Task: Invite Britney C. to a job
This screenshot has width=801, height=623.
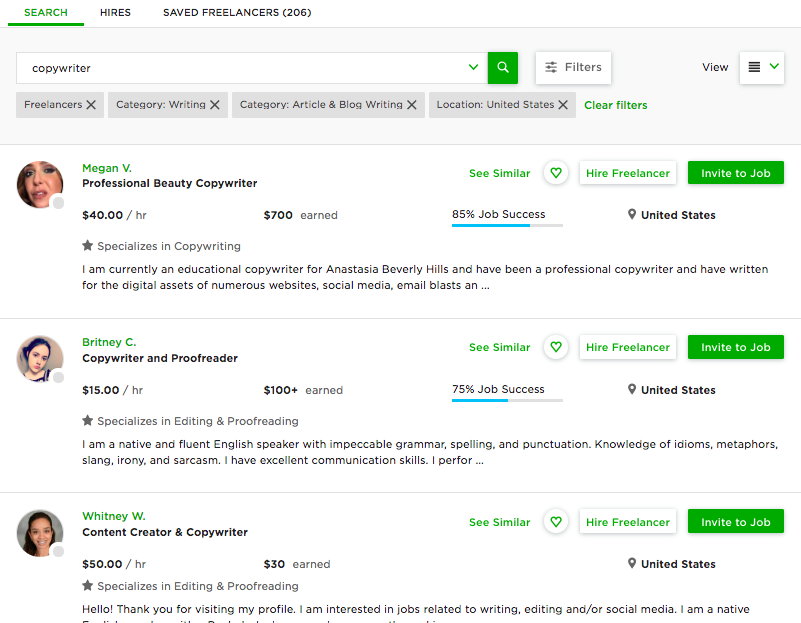Action: [735, 347]
